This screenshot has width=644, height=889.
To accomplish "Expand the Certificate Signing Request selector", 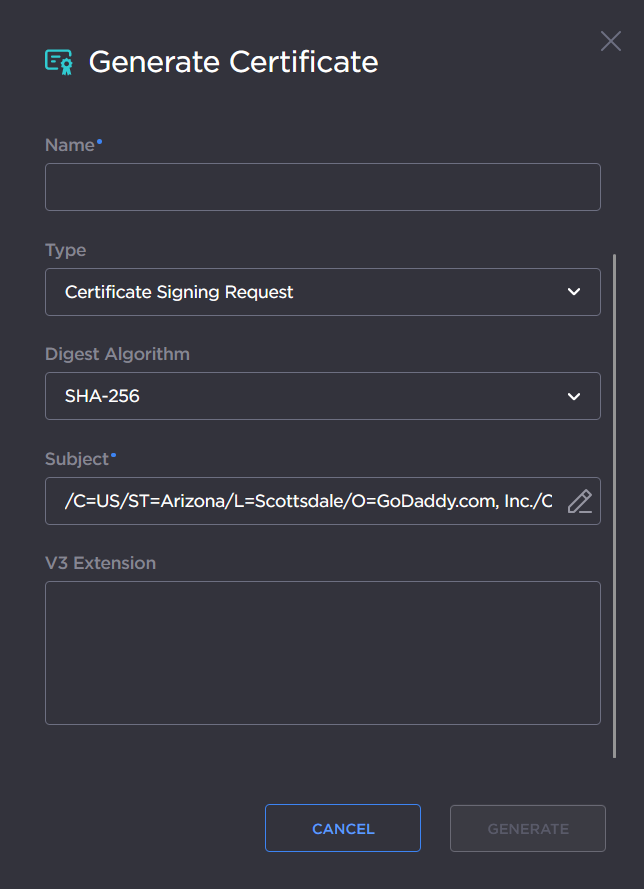I will point(322,291).
